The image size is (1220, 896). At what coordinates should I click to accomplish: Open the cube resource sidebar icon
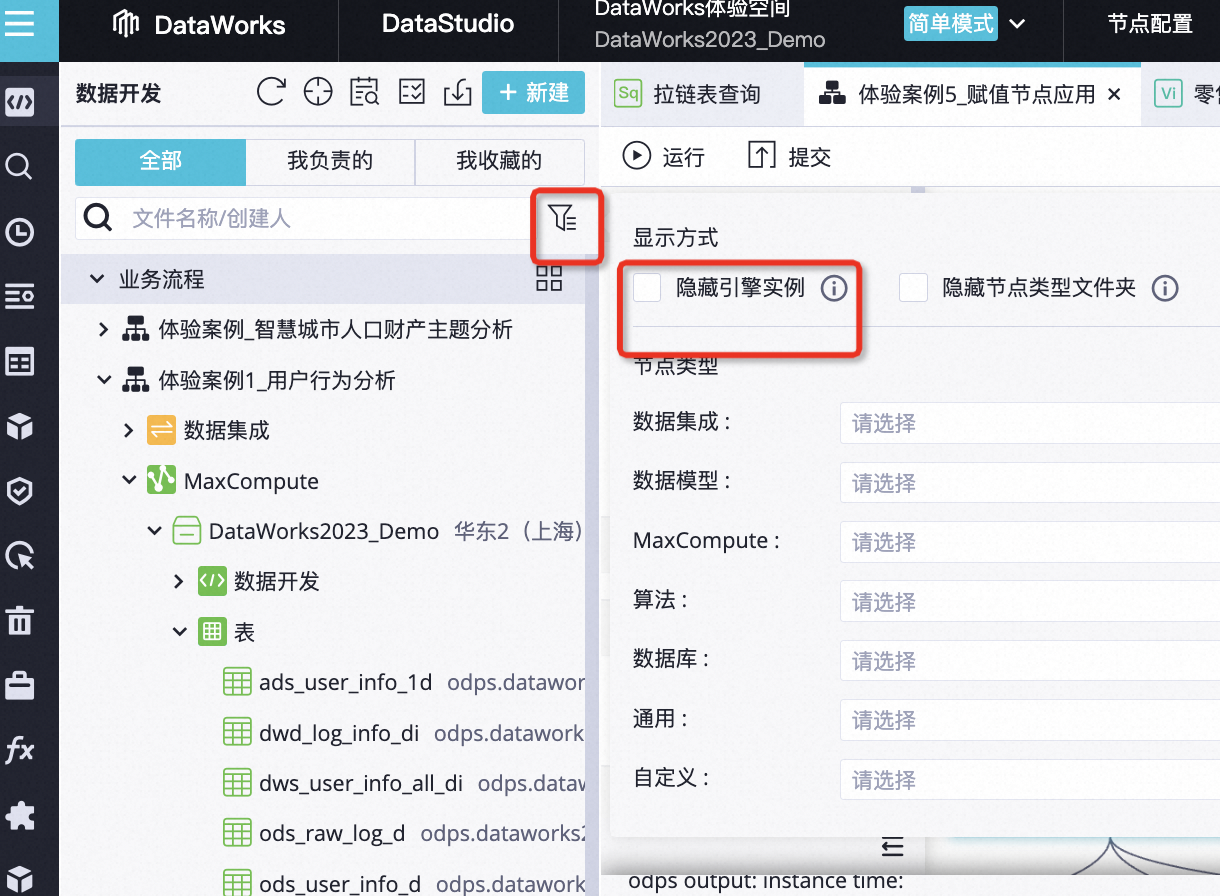pyautogui.click(x=20, y=427)
